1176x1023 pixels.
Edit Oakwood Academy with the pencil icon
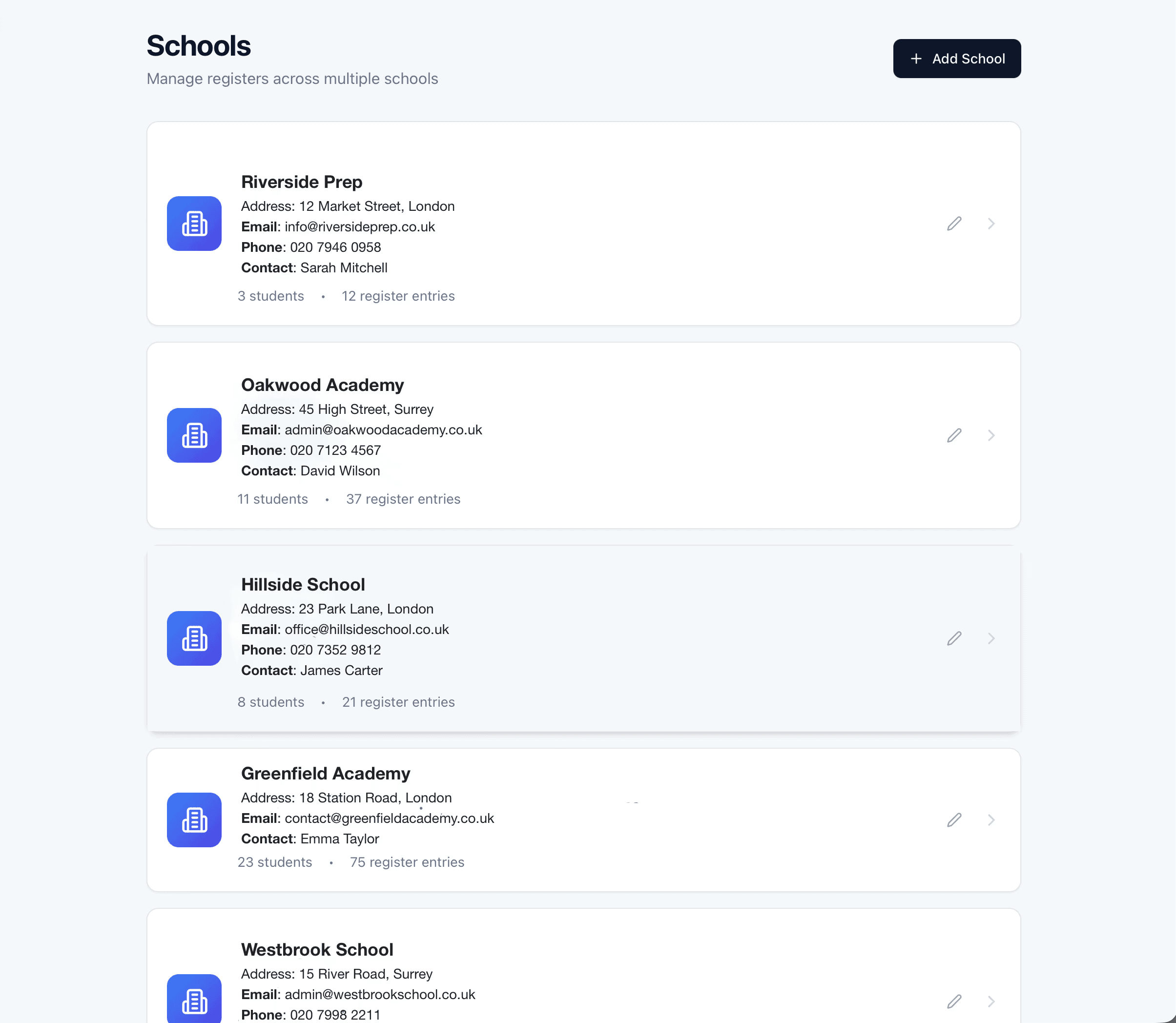(954, 435)
